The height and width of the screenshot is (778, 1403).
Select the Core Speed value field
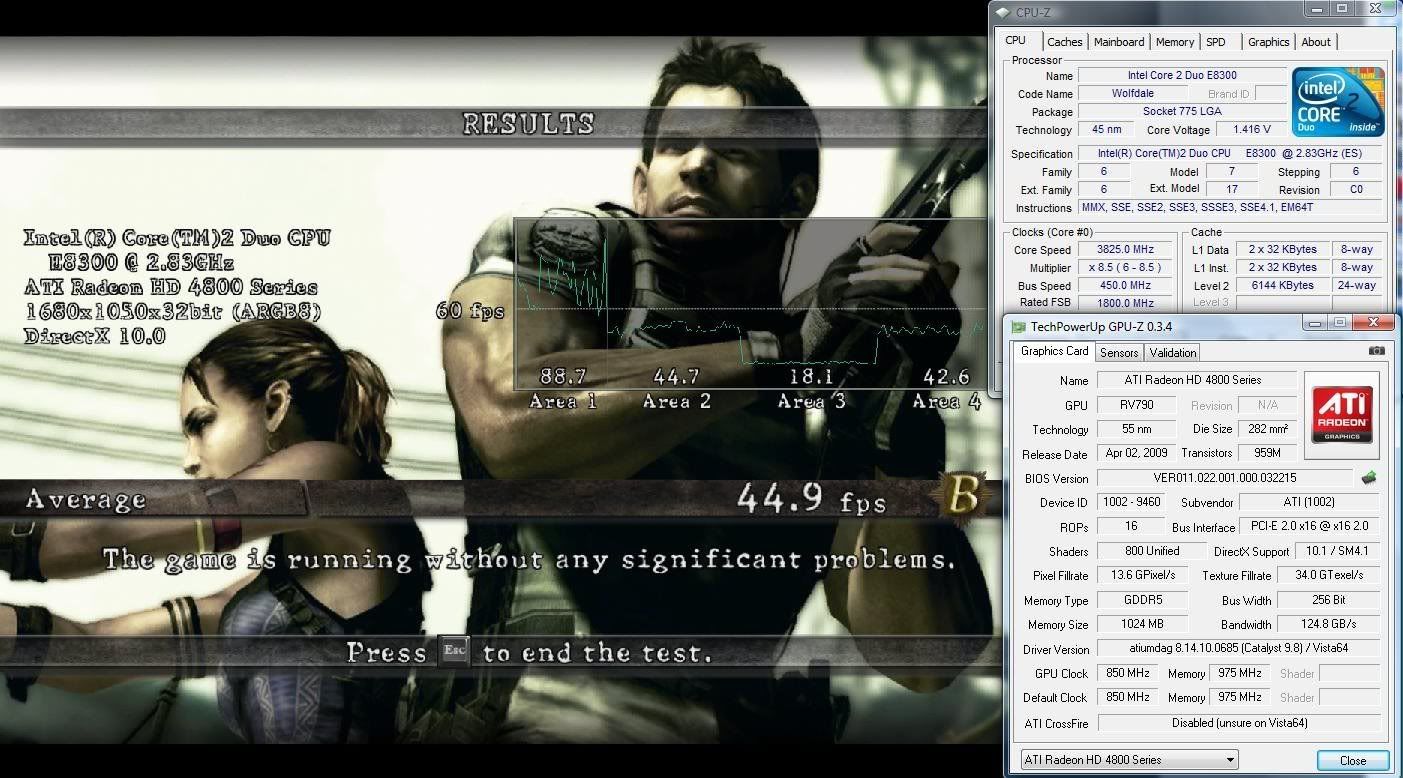[1125, 248]
